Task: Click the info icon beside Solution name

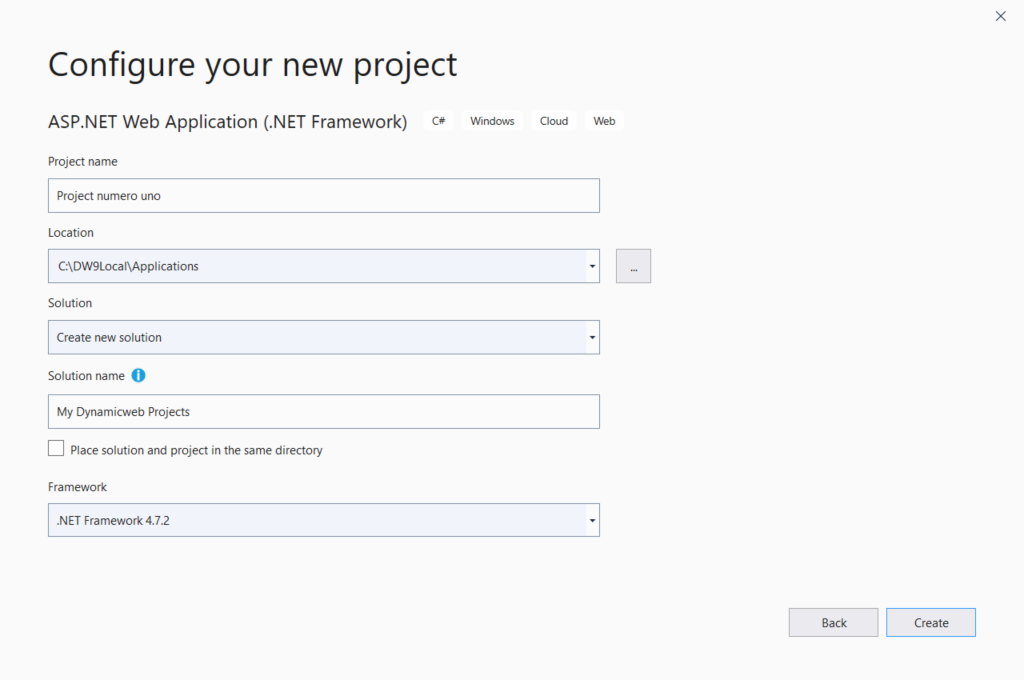Action: (138, 376)
